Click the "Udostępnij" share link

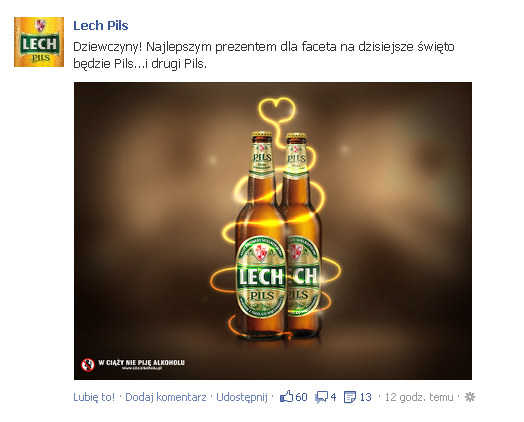click(242, 397)
